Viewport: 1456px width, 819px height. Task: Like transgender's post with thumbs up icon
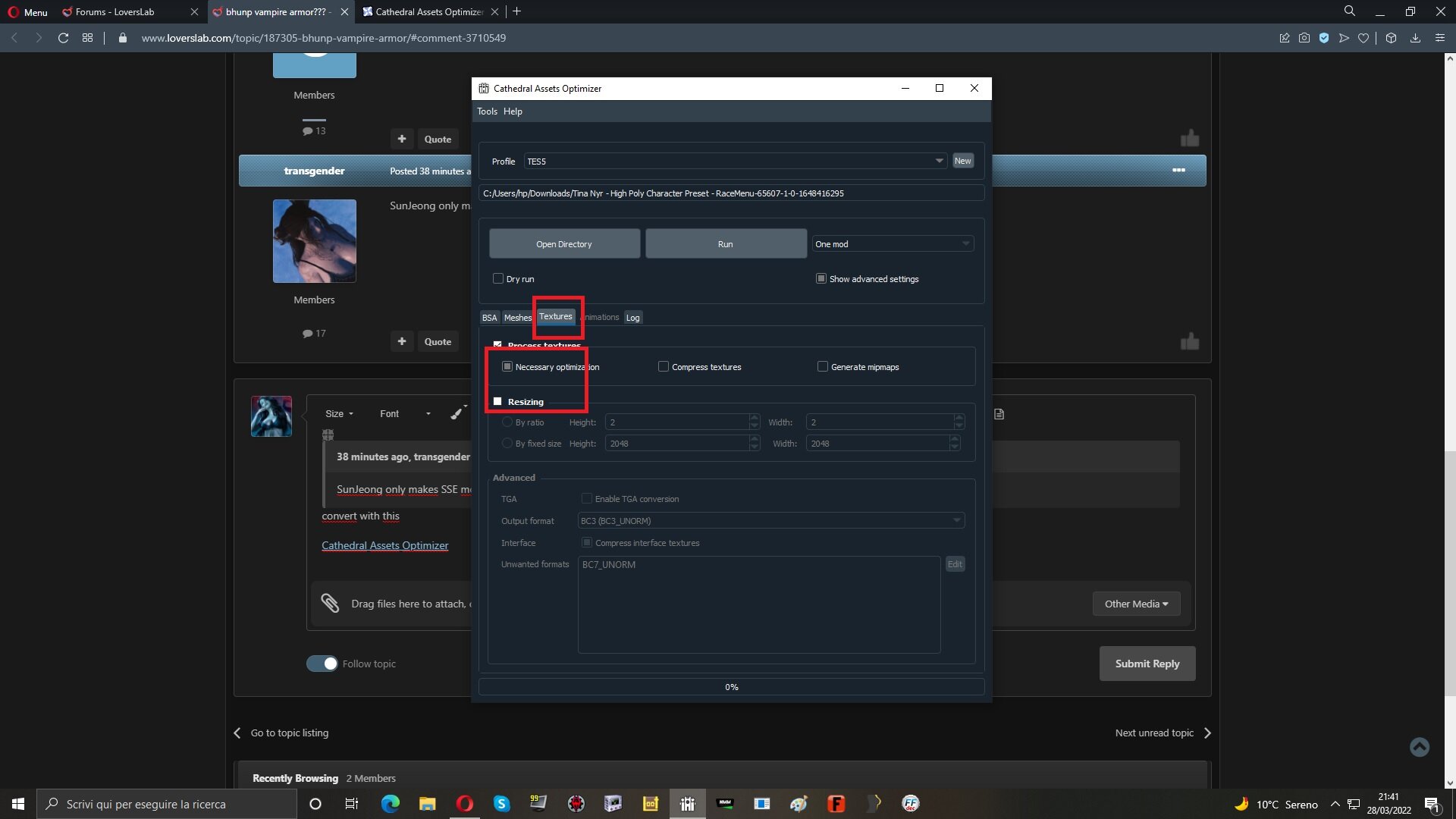(x=1190, y=341)
